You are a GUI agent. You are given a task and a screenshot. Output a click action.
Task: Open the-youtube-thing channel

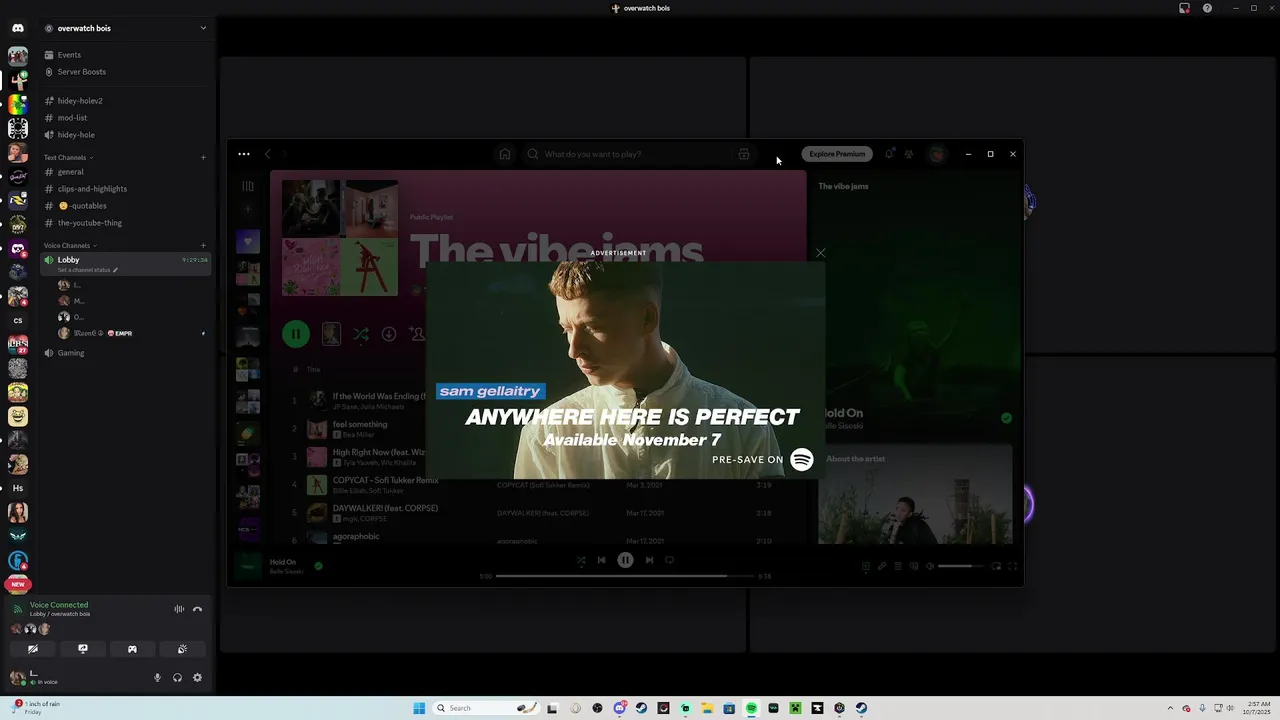[x=90, y=223]
